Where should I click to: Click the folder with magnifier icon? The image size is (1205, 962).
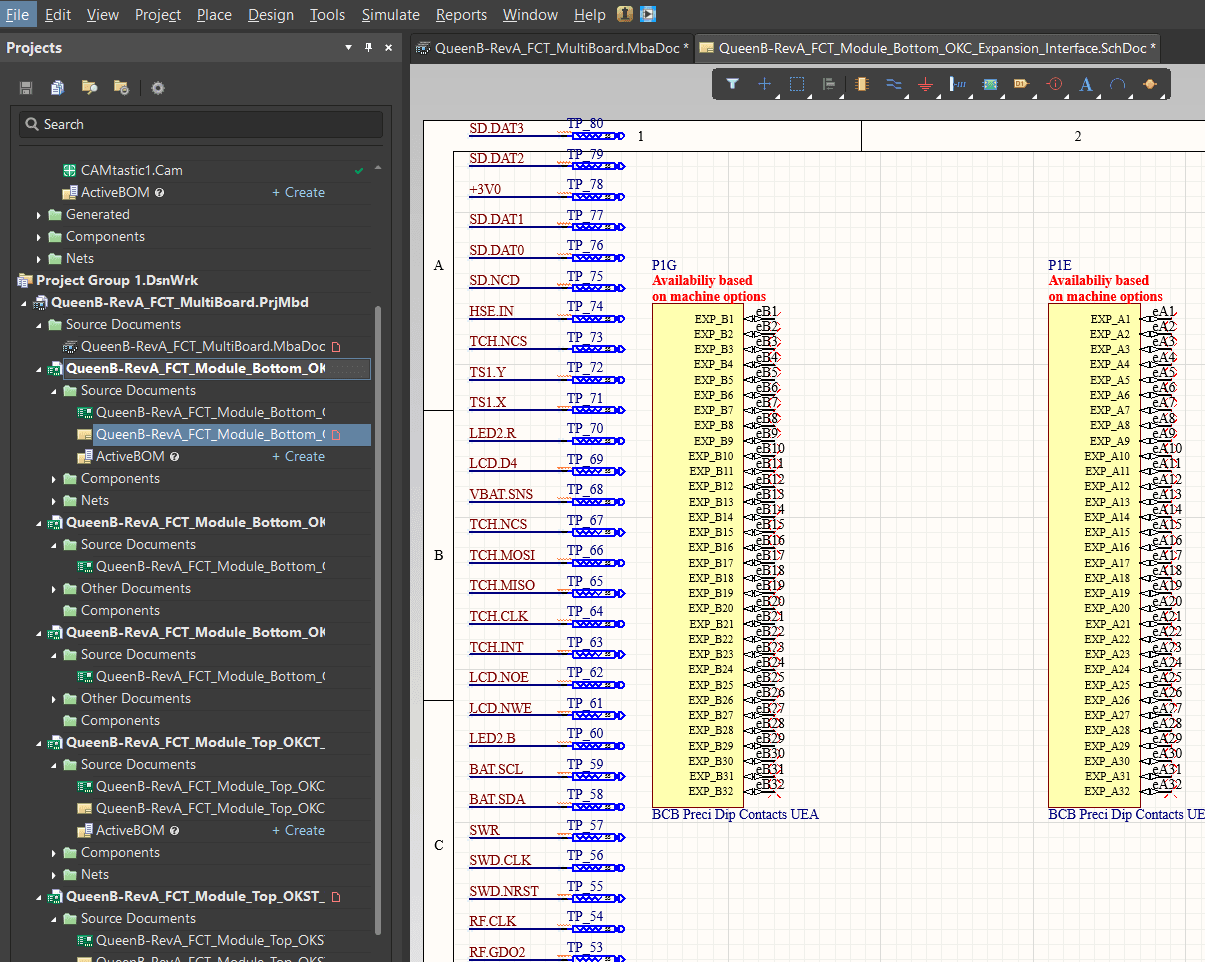click(90, 88)
